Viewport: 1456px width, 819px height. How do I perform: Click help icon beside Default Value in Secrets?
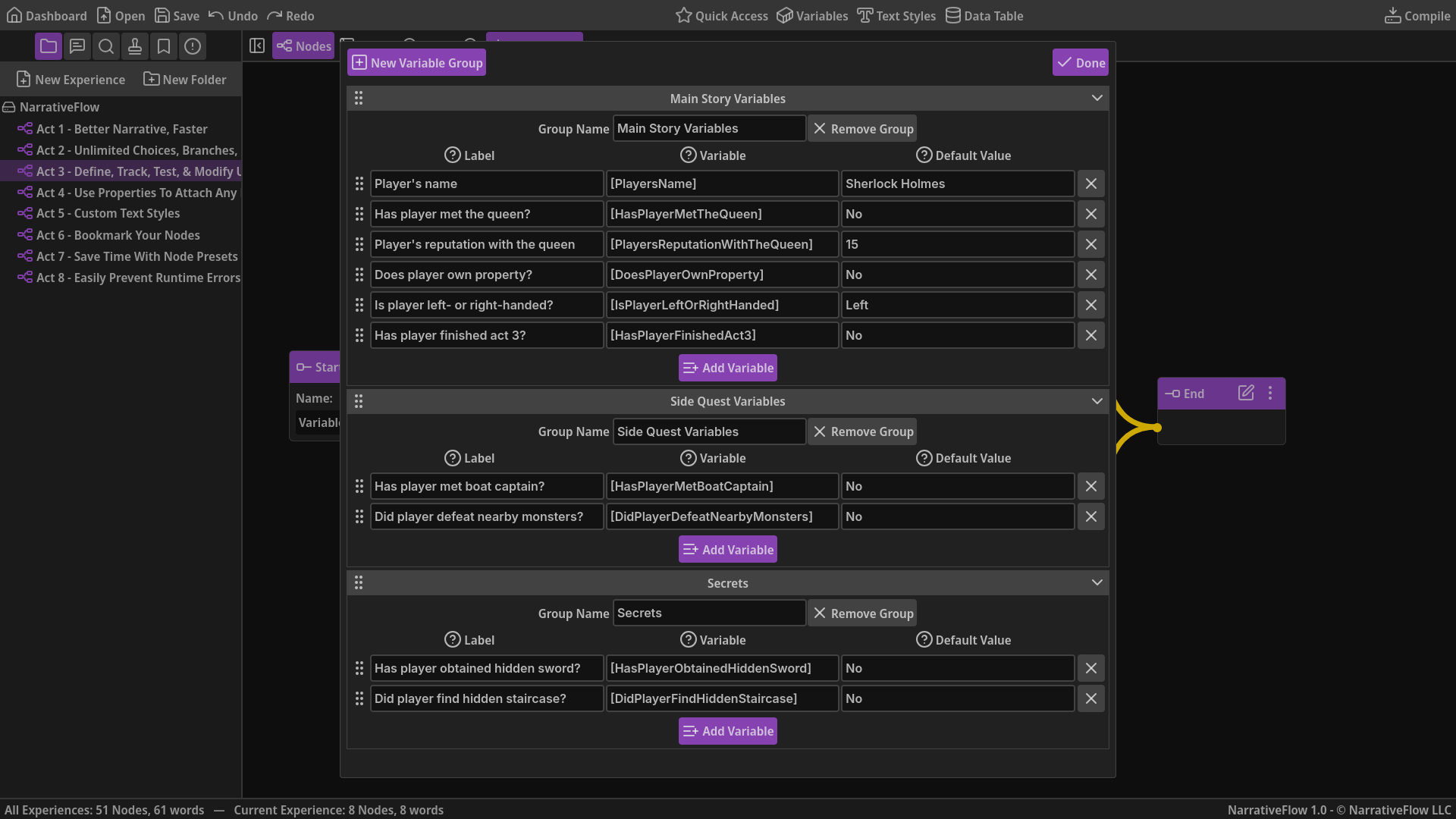click(x=924, y=639)
